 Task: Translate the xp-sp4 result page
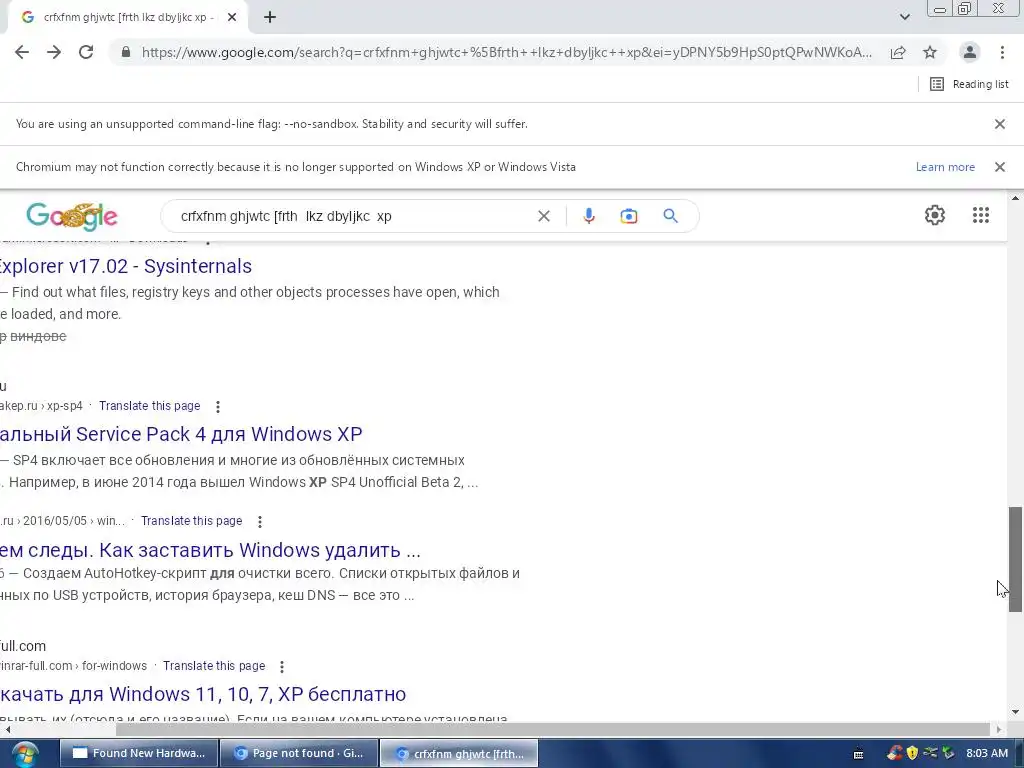(150, 406)
